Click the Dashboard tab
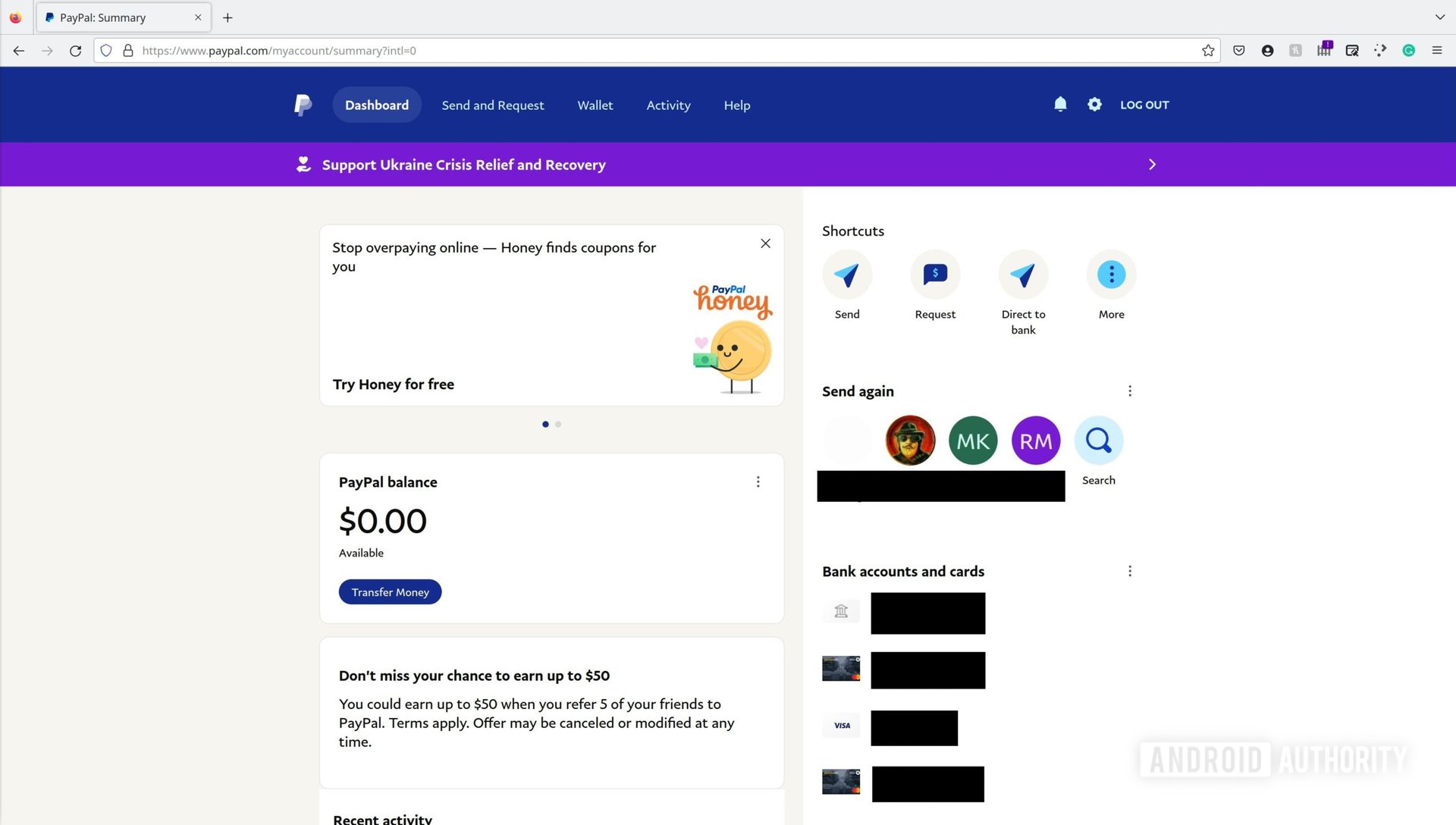Screen dimensions: 1456x825 (376, 104)
